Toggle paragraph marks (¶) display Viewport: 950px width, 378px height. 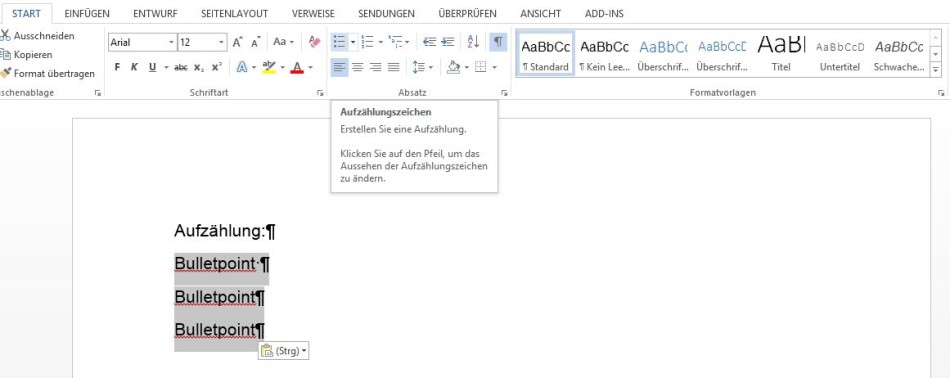[497, 42]
